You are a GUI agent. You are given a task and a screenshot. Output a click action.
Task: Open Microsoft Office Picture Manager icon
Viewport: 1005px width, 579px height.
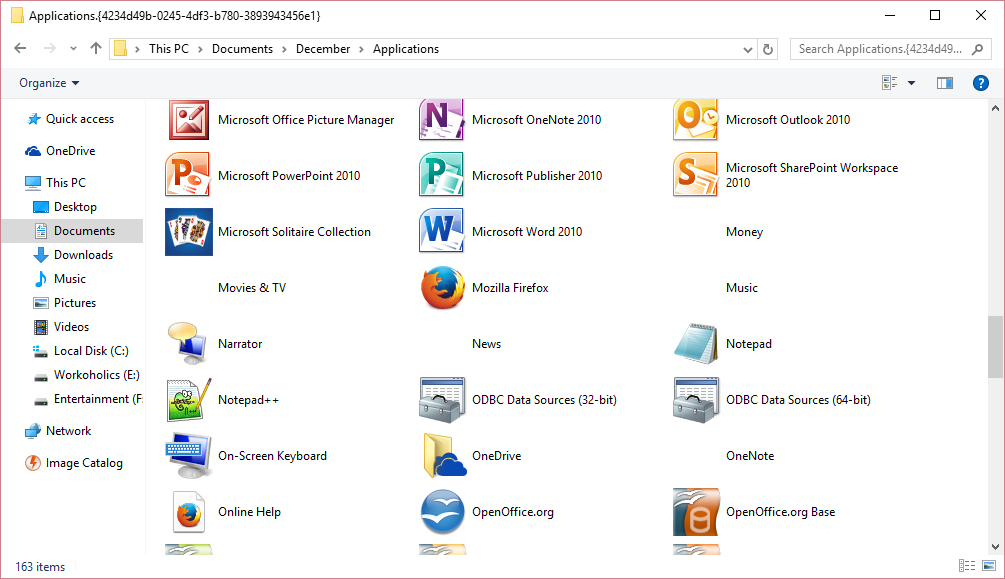click(x=188, y=120)
